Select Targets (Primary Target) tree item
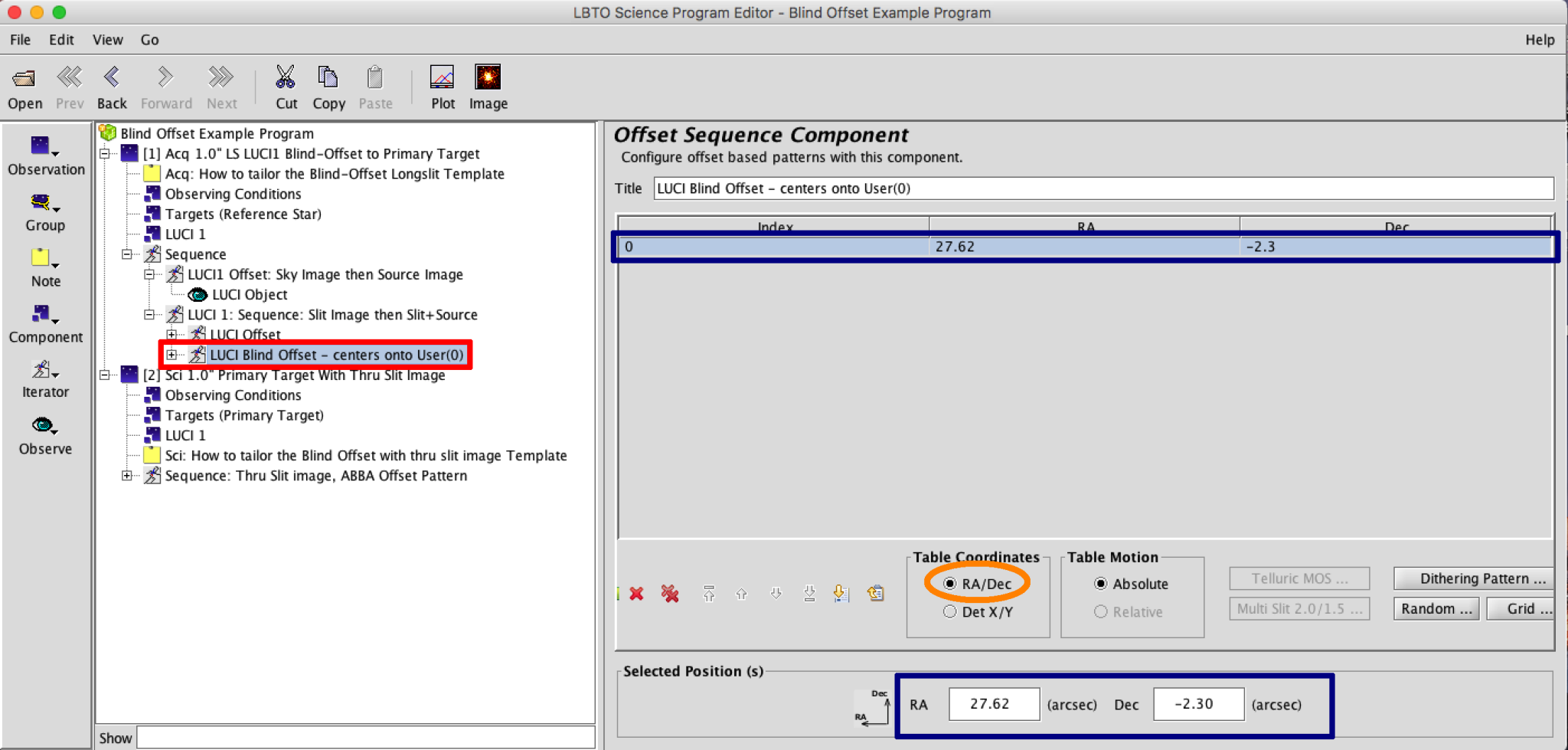The height and width of the screenshot is (750, 1568). pyautogui.click(x=244, y=415)
